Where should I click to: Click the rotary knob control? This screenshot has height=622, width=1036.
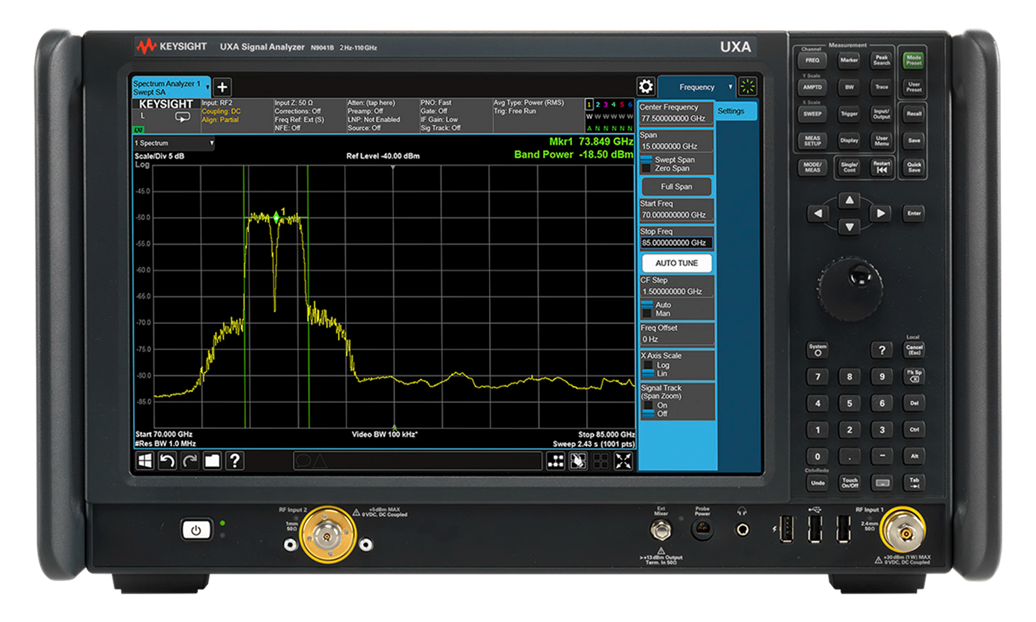(x=850, y=288)
